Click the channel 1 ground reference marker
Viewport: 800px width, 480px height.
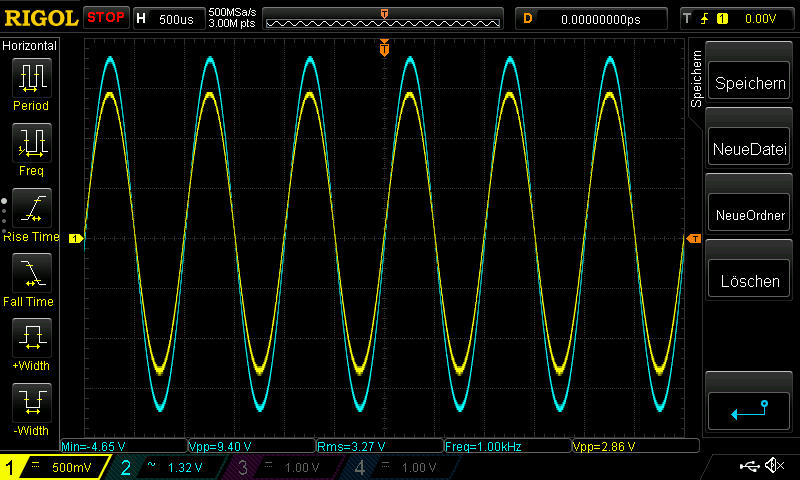[x=76, y=238]
